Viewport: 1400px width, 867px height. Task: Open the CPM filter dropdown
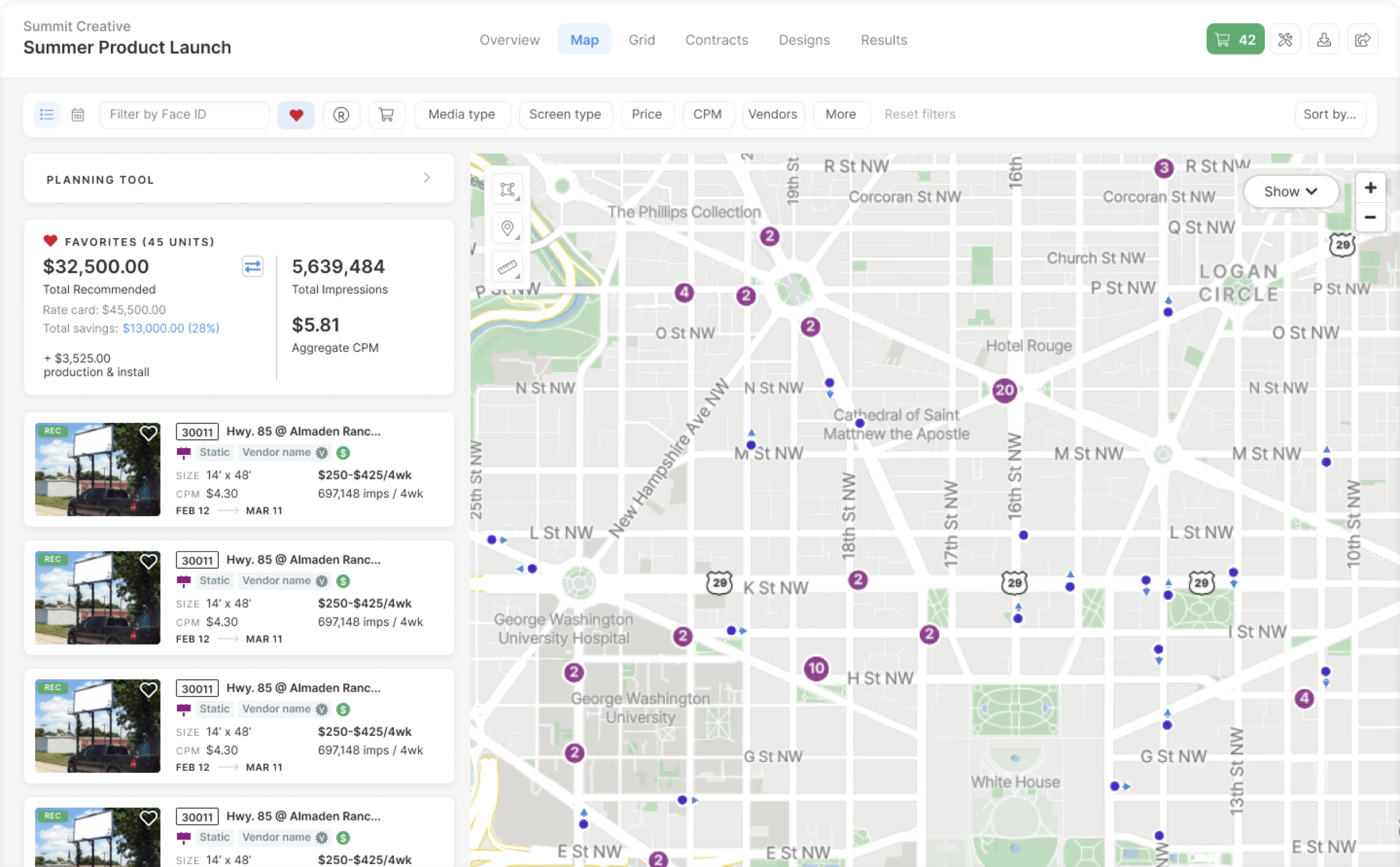click(x=708, y=114)
